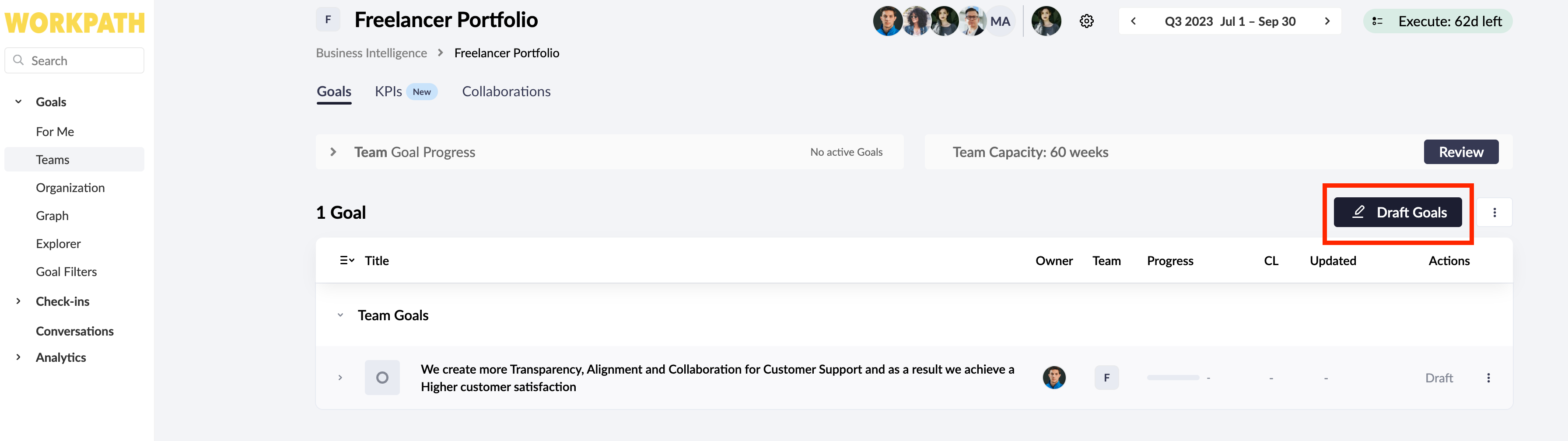Open For Me in sidebar
Image resolution: width=1568 pixels, height=441 pixels.
point(55,132)
